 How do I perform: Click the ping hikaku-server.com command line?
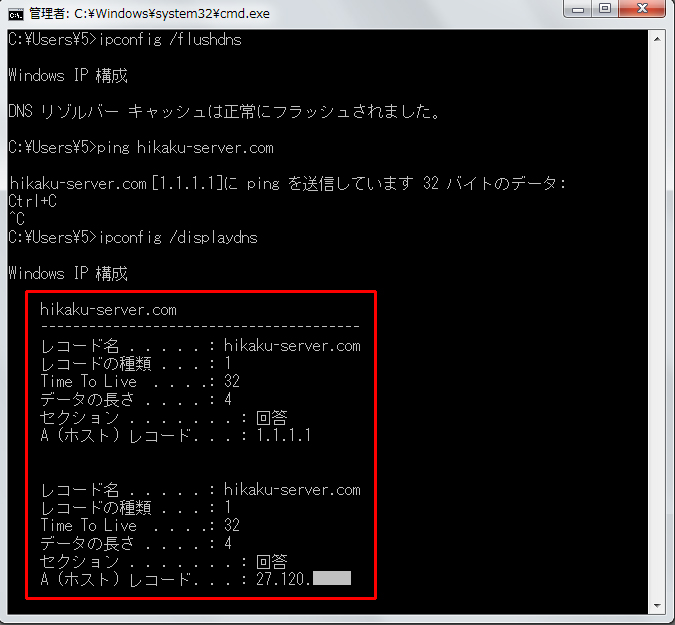coord(140,147)
